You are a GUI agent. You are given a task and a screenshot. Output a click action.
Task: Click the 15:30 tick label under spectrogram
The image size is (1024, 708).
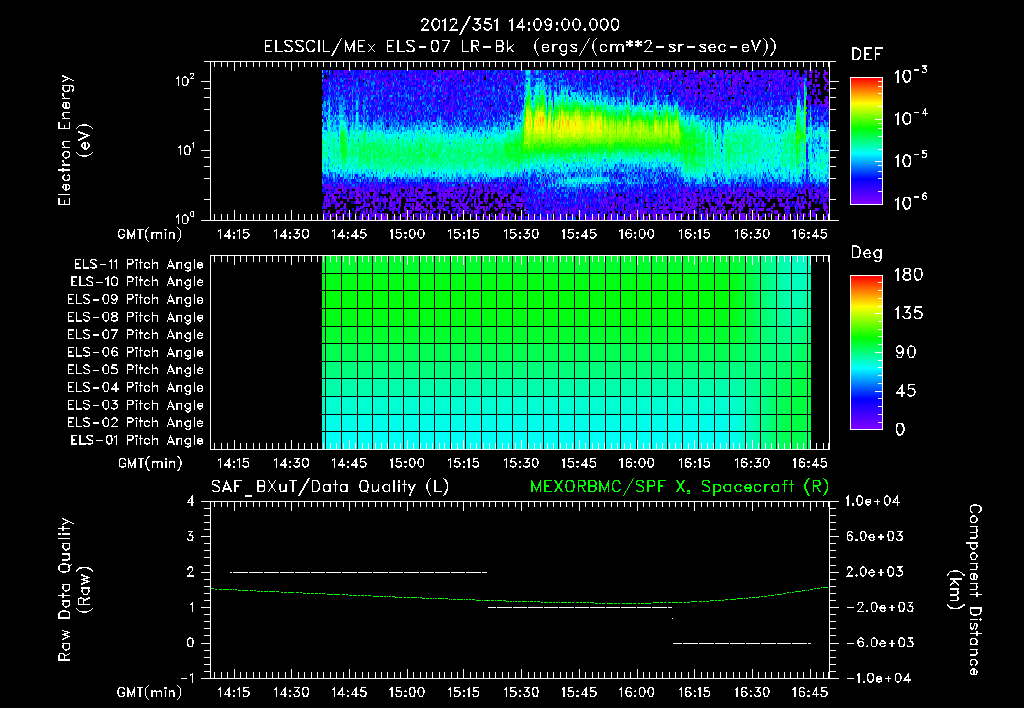(520, 234)
